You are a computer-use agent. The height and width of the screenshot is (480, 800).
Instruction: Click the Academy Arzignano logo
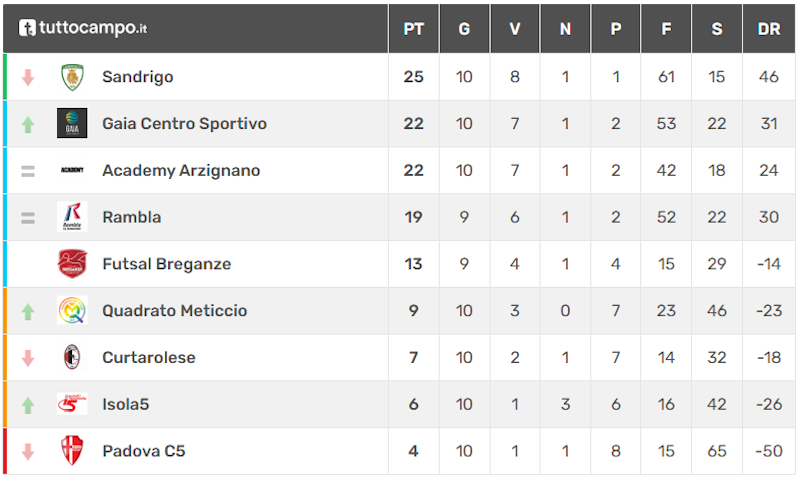72,171
